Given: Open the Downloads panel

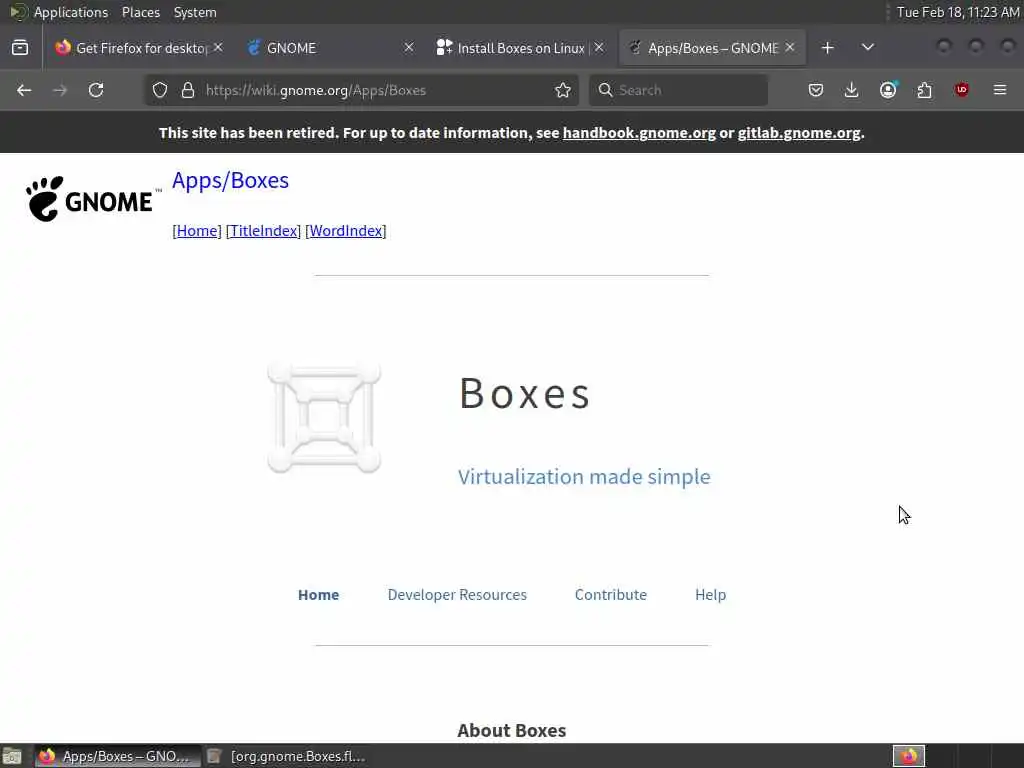Looking at the screenshot, I should tap(852, 90).
